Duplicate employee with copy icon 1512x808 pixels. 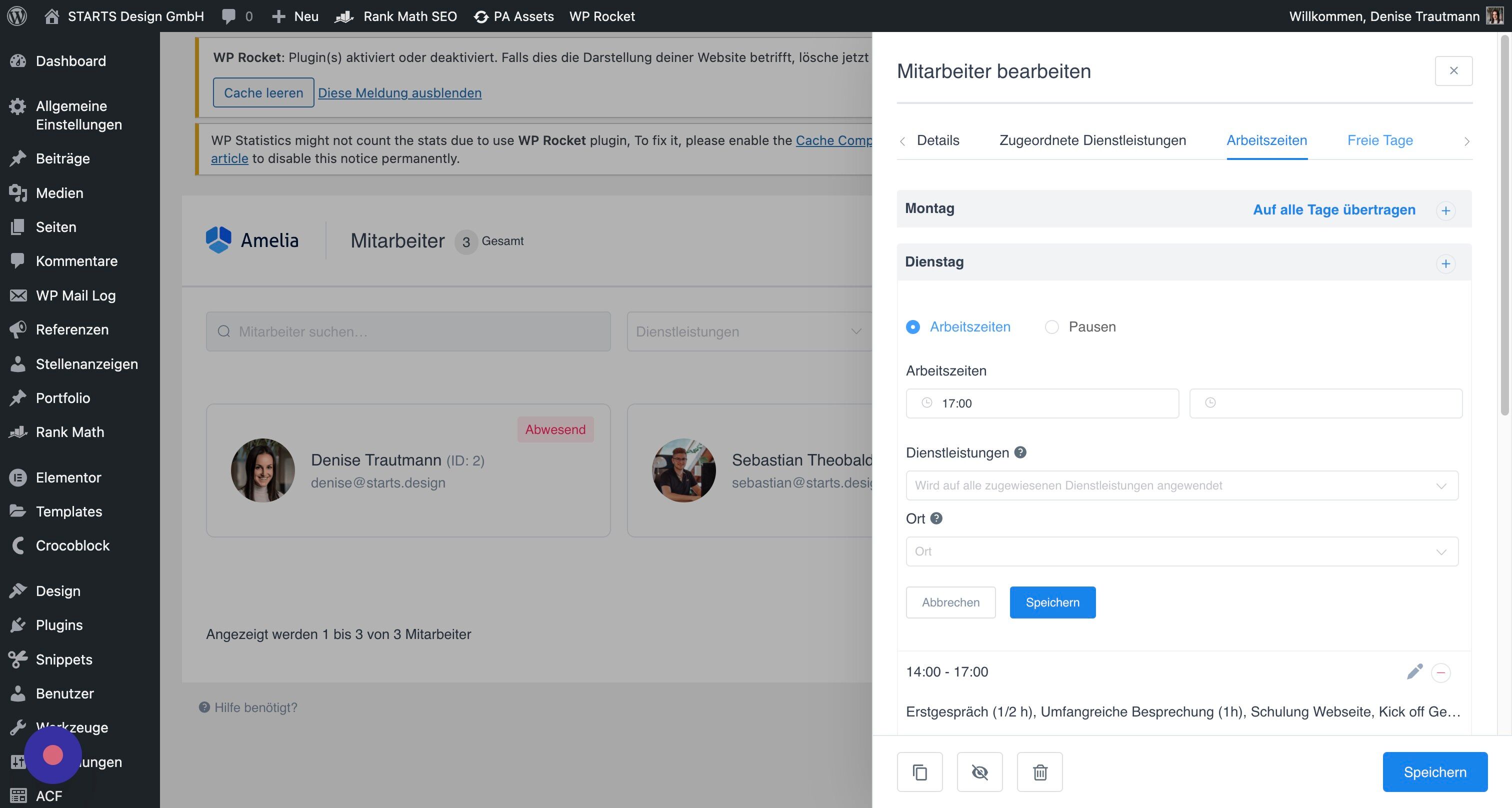920,772
